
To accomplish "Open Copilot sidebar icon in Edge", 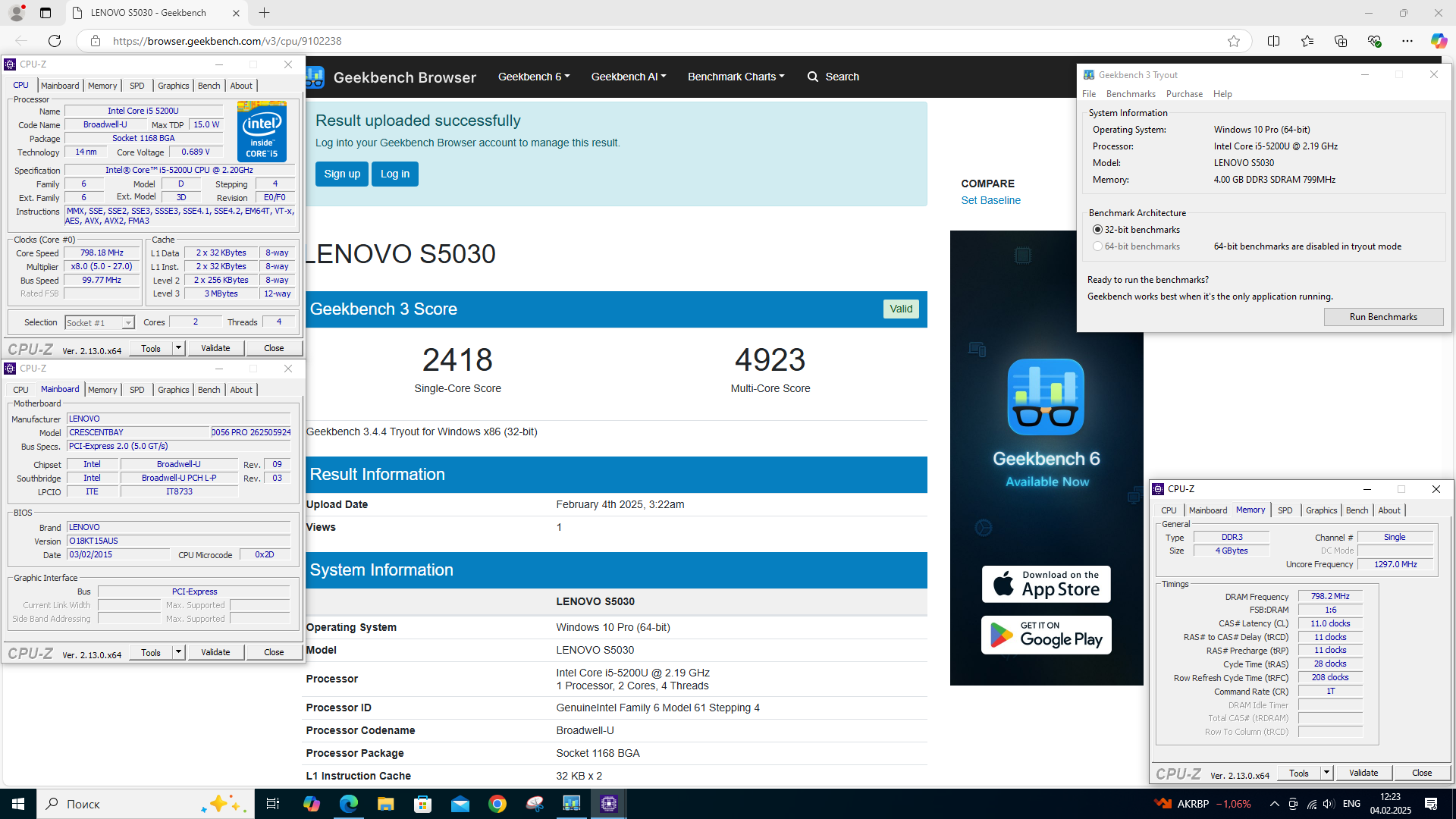I will click(x=1439, y=41).
